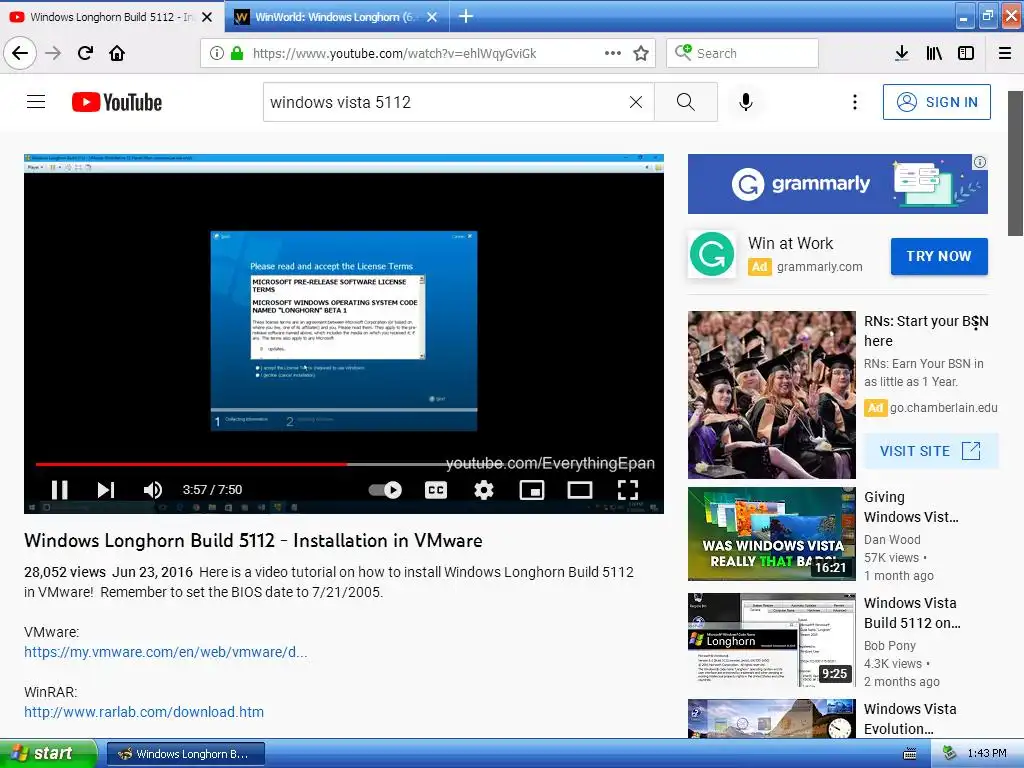Open the browser home page

(x=117, y=53)
